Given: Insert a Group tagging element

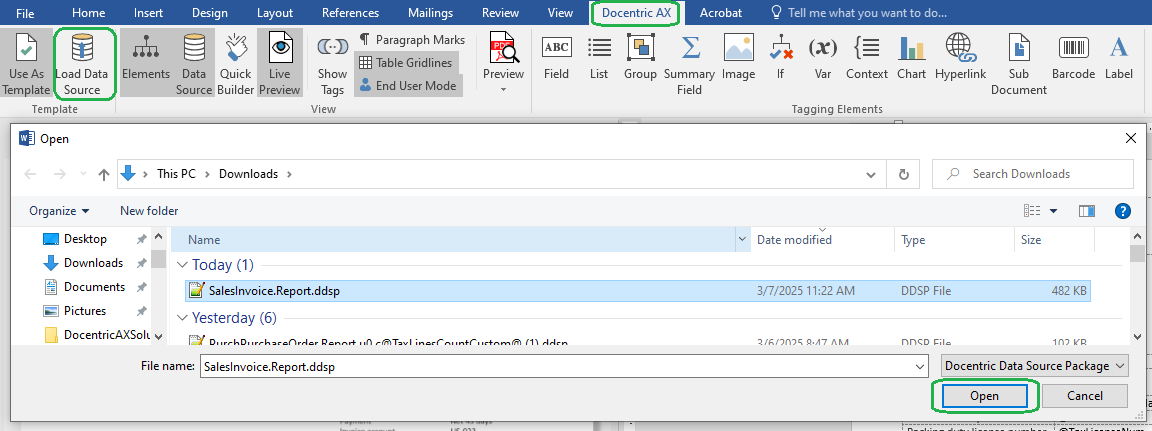Looking at the screenshot, I should (640, 57).
